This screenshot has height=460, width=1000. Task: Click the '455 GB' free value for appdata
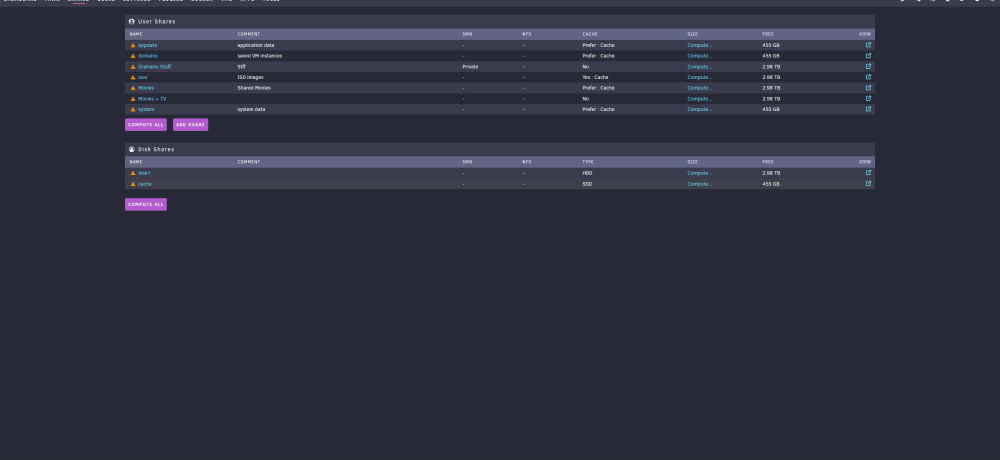click(770, 45)
